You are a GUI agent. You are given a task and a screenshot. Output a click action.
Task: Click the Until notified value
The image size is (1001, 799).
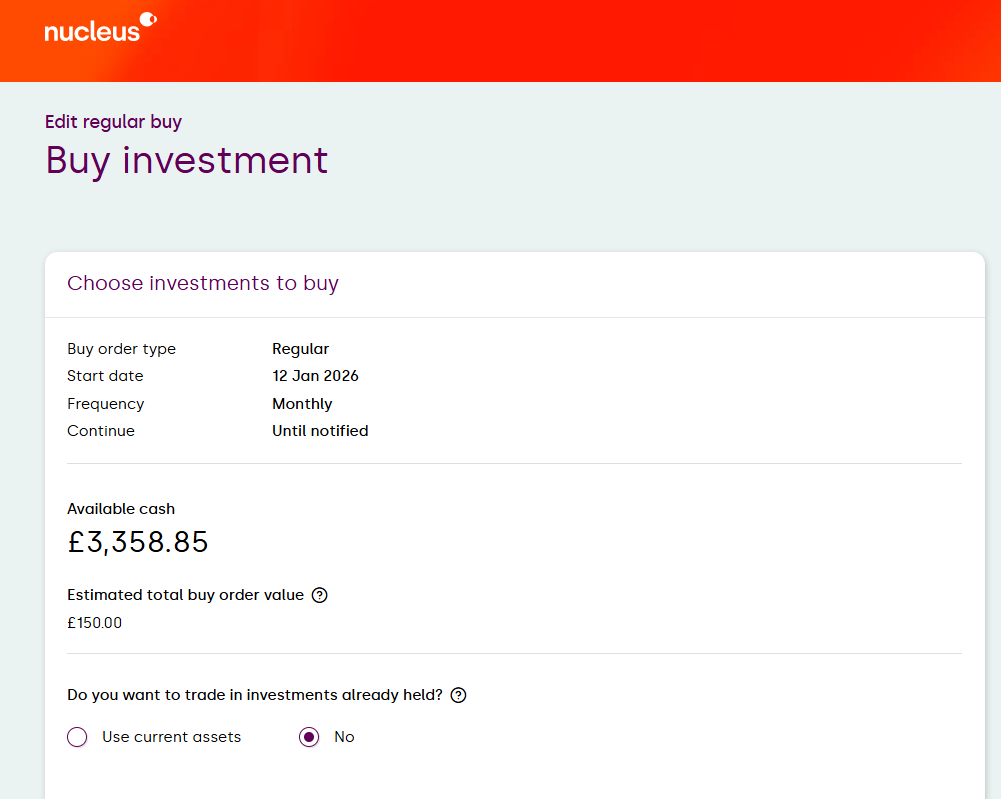pos(320,431)
